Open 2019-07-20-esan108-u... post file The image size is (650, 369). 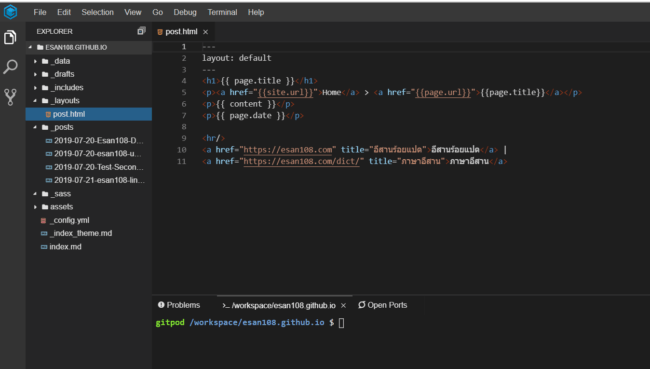(x=89, y=154)
